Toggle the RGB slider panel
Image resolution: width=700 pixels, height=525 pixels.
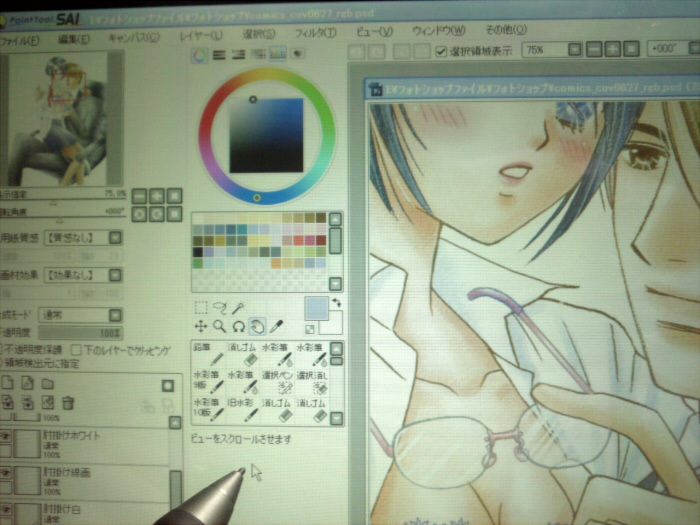tap(219, 55)
